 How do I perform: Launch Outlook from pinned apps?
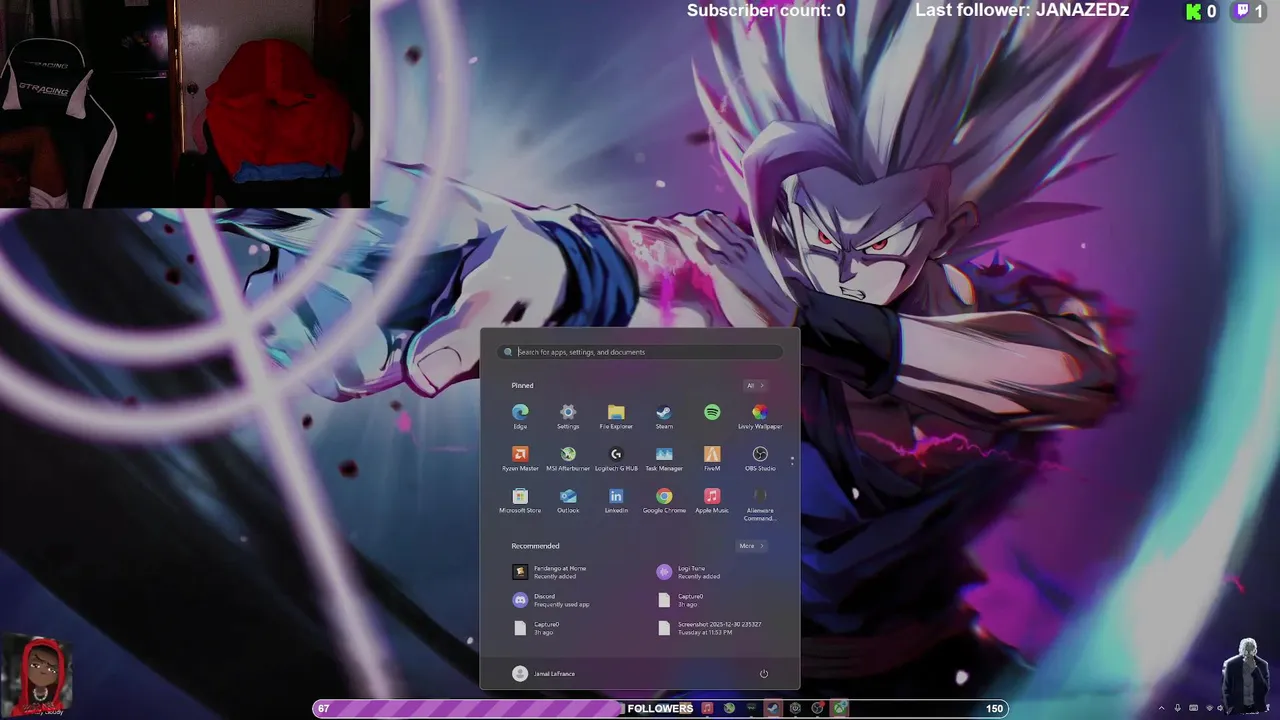(568, 500)
